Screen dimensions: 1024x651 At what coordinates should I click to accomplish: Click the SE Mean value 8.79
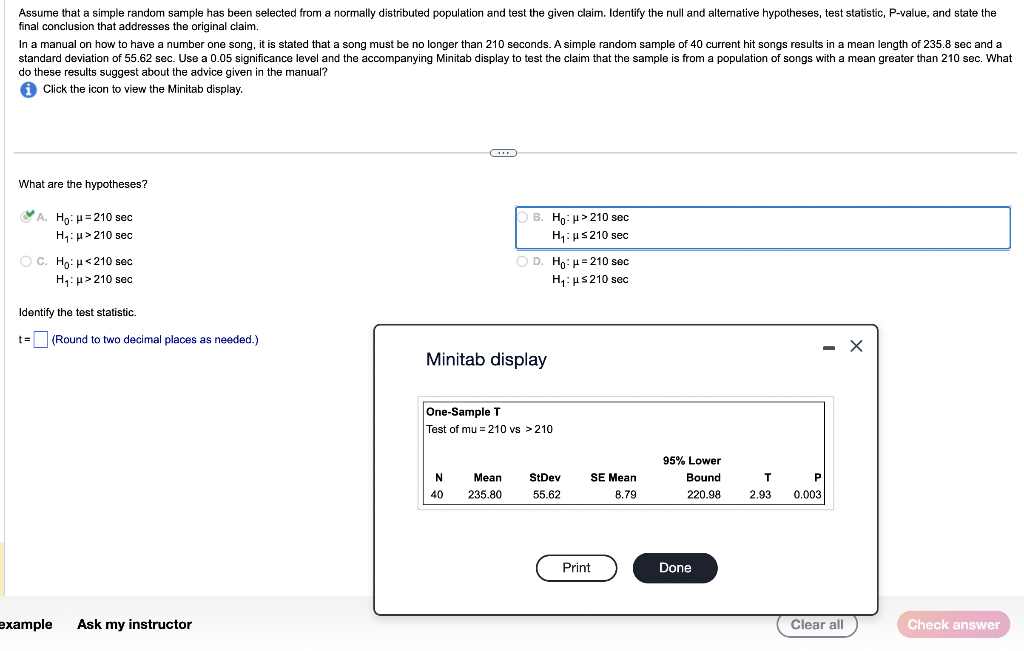pyautogui.click(x=626, y=495)
